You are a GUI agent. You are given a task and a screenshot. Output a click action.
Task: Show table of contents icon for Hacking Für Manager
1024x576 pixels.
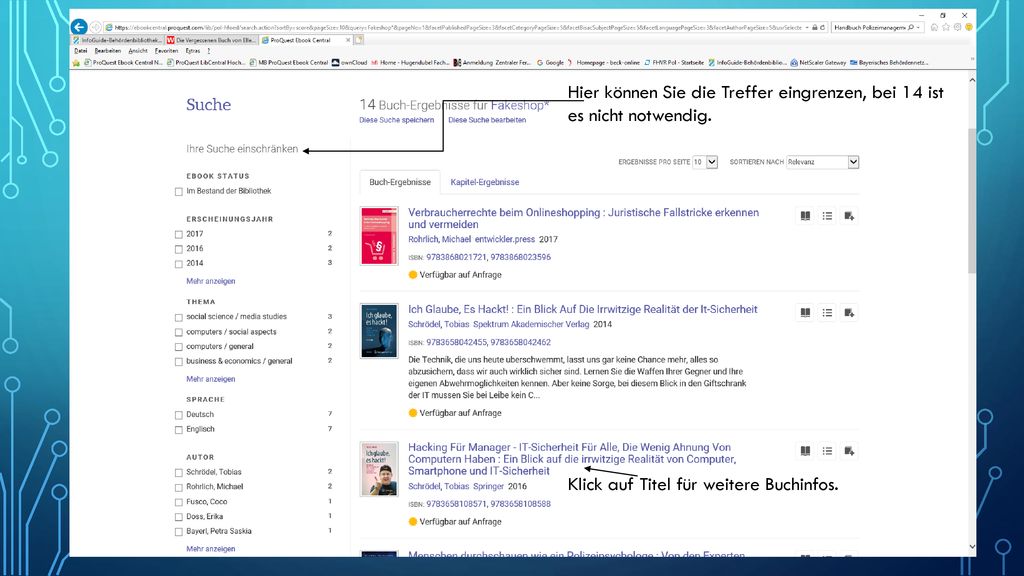click(827, 451)
